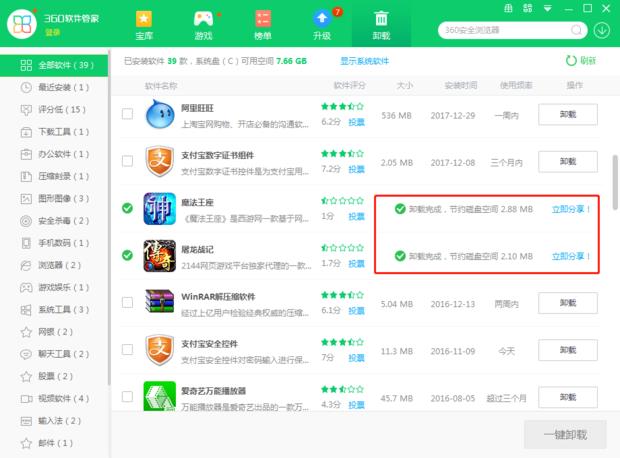This screenshot has height=458, width=620.
Task: Open the 宝库 star tab
Action: coord(144,25)
